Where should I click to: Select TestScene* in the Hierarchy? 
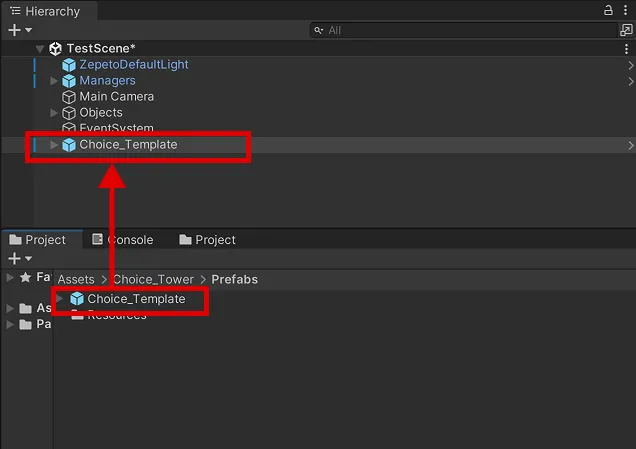pos(101,48)
